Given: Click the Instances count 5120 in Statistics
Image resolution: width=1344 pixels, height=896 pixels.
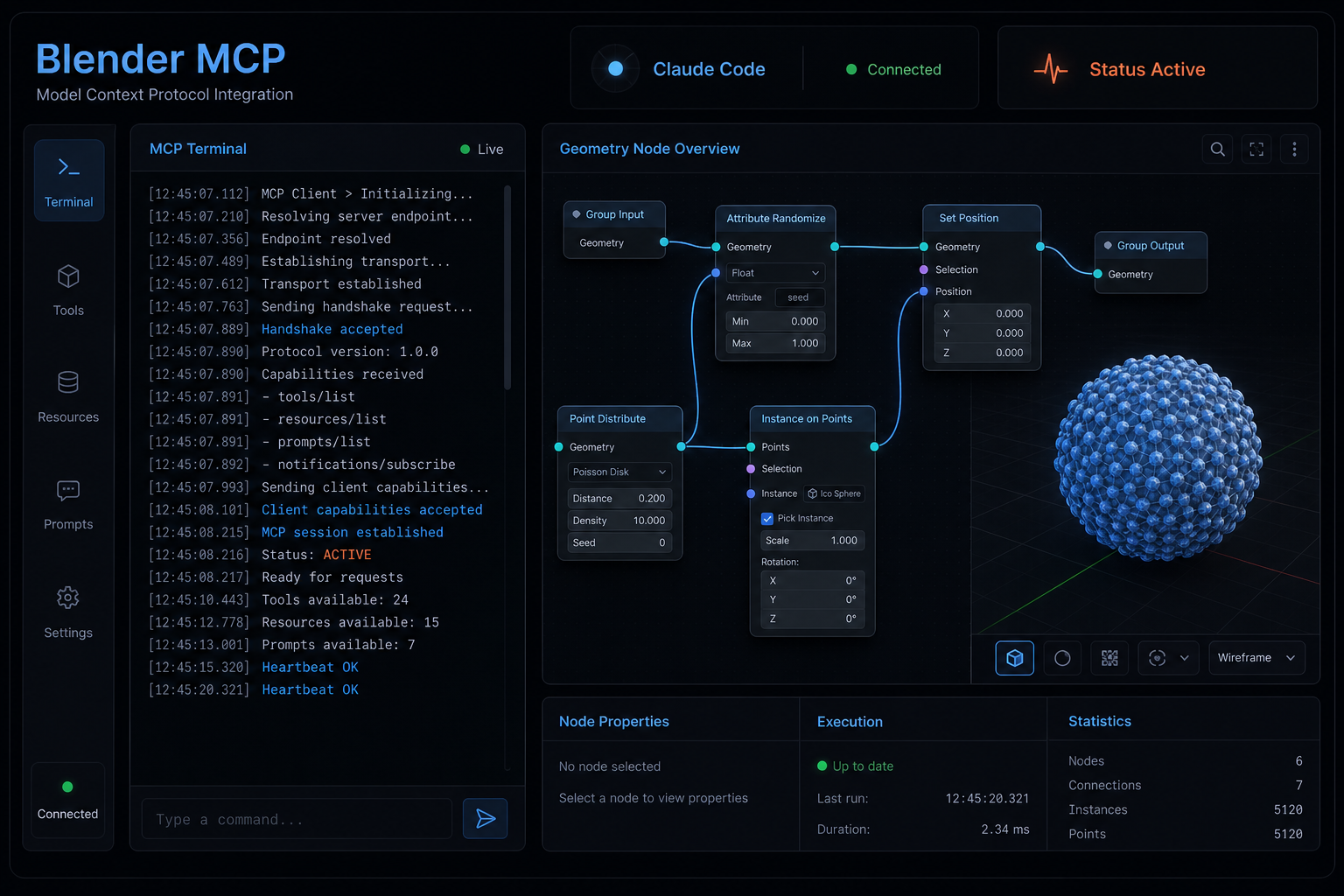Looking at the screenshot, I should click(x=1288, y=809).
